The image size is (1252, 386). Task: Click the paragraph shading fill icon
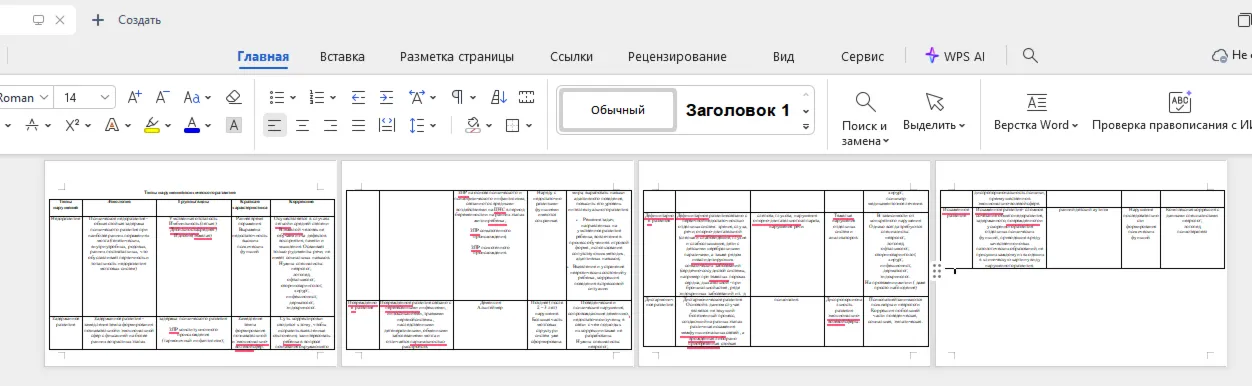coord(473,125)
